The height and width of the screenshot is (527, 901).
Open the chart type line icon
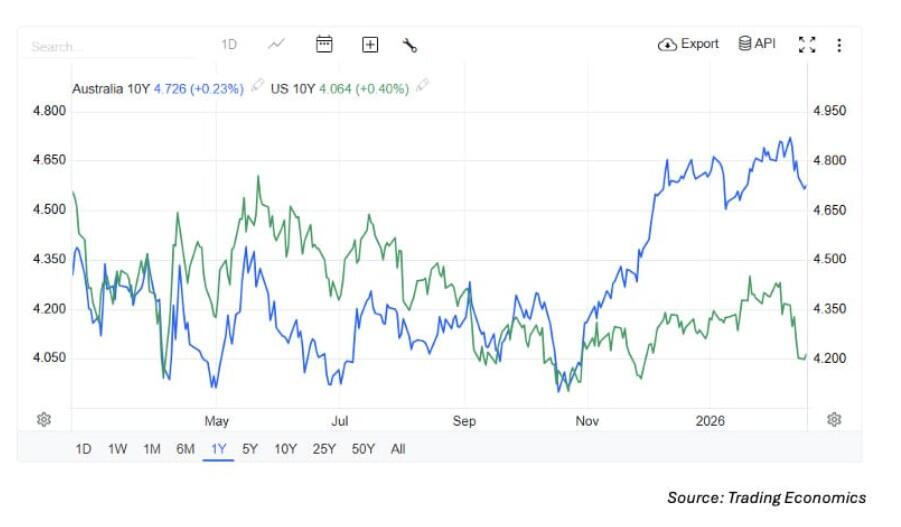[x=277, y=44]
